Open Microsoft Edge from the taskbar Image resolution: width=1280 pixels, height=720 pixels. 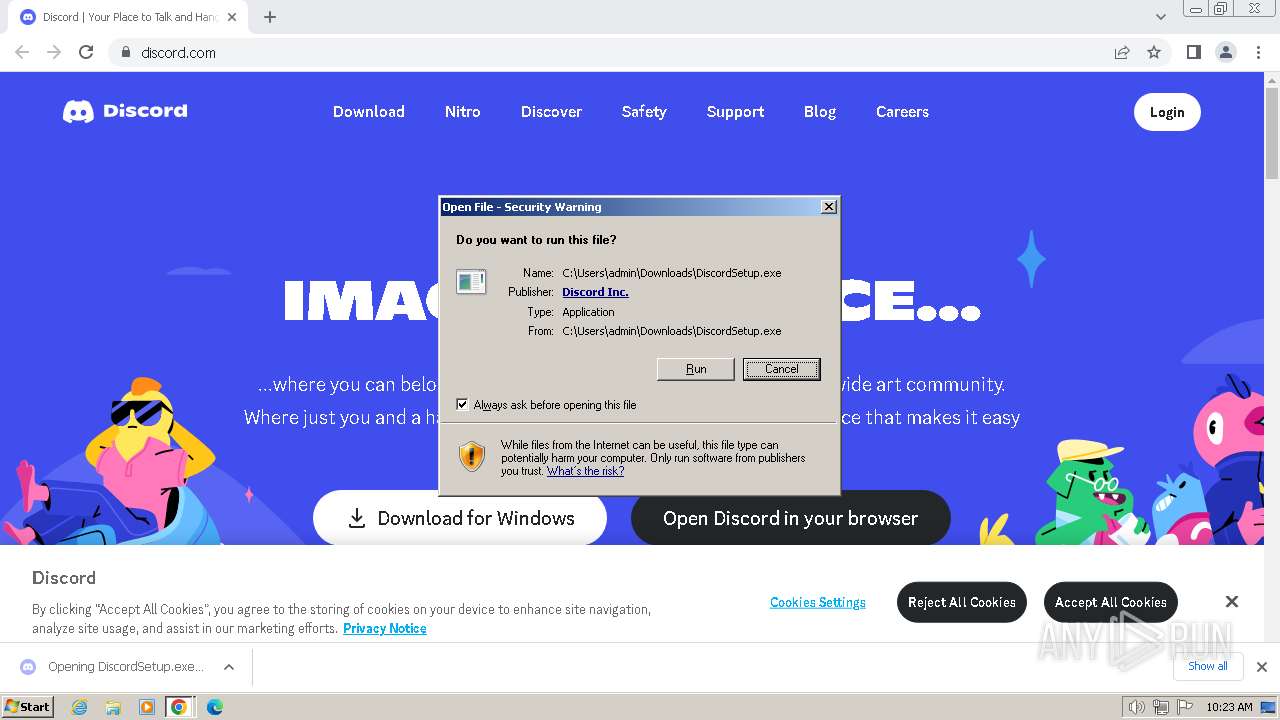click(214, 707)
